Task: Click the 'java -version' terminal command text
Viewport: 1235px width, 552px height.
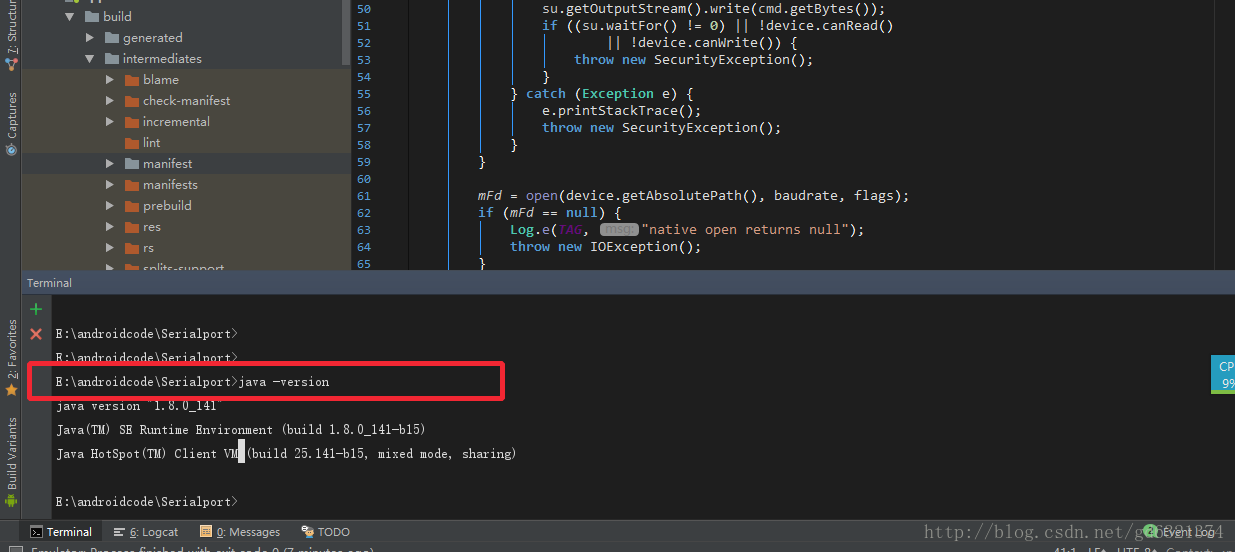Action: click(x=284, y=382)
